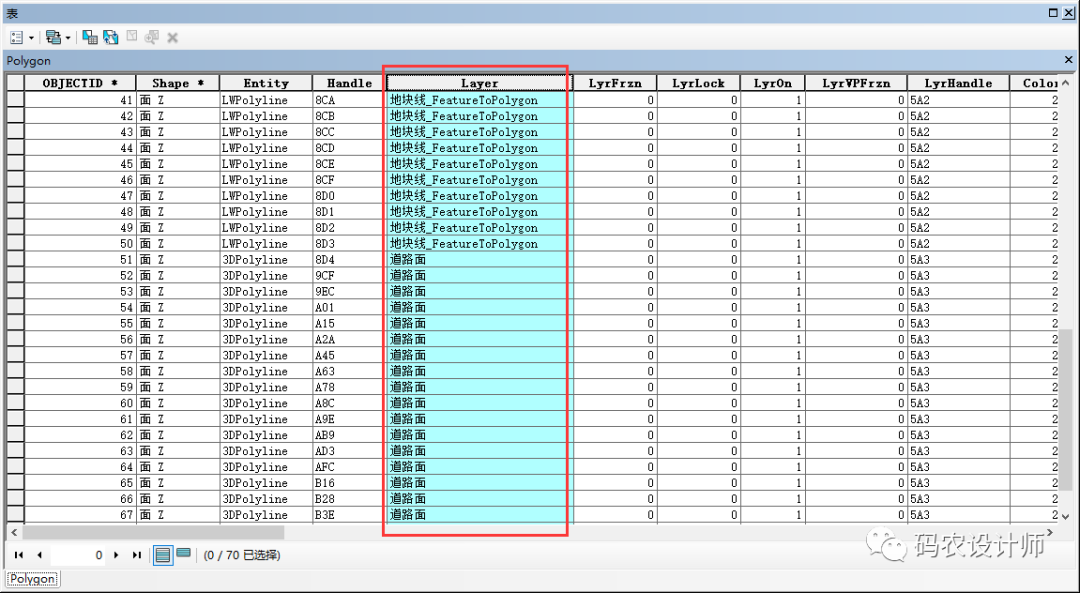Jump to the last record
This screenshot has width=1080, height=593.
tap(136, 555)
